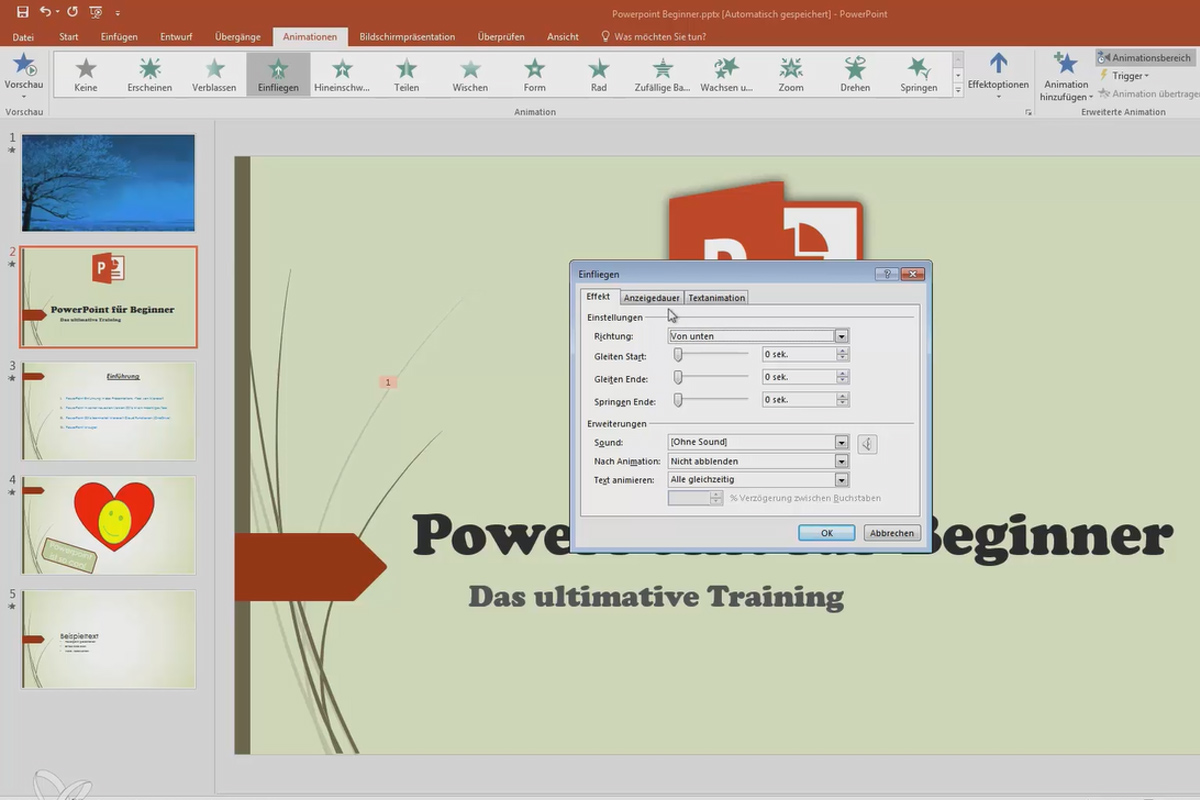Choose the Wischen entrance effect
Viewport: 1200px width, 800px height.
click(x=470, y=74)
